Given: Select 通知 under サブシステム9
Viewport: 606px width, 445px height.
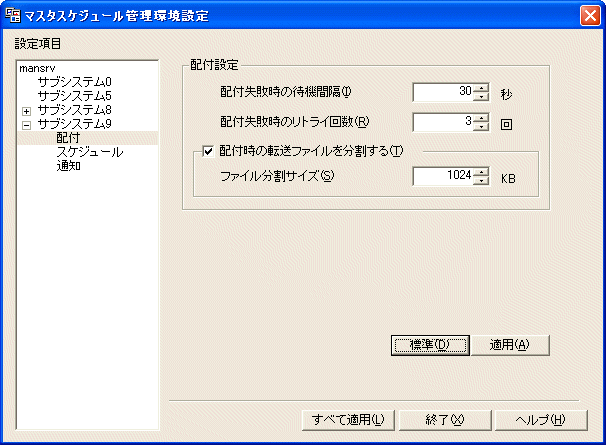Looking at the screenshot, I should click(x=68, y=166).
